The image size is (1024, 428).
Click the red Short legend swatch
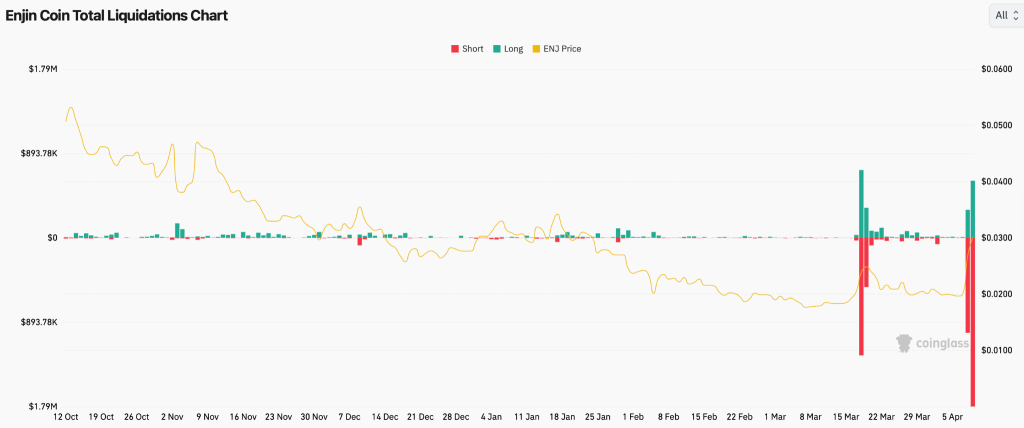(456, 48)
